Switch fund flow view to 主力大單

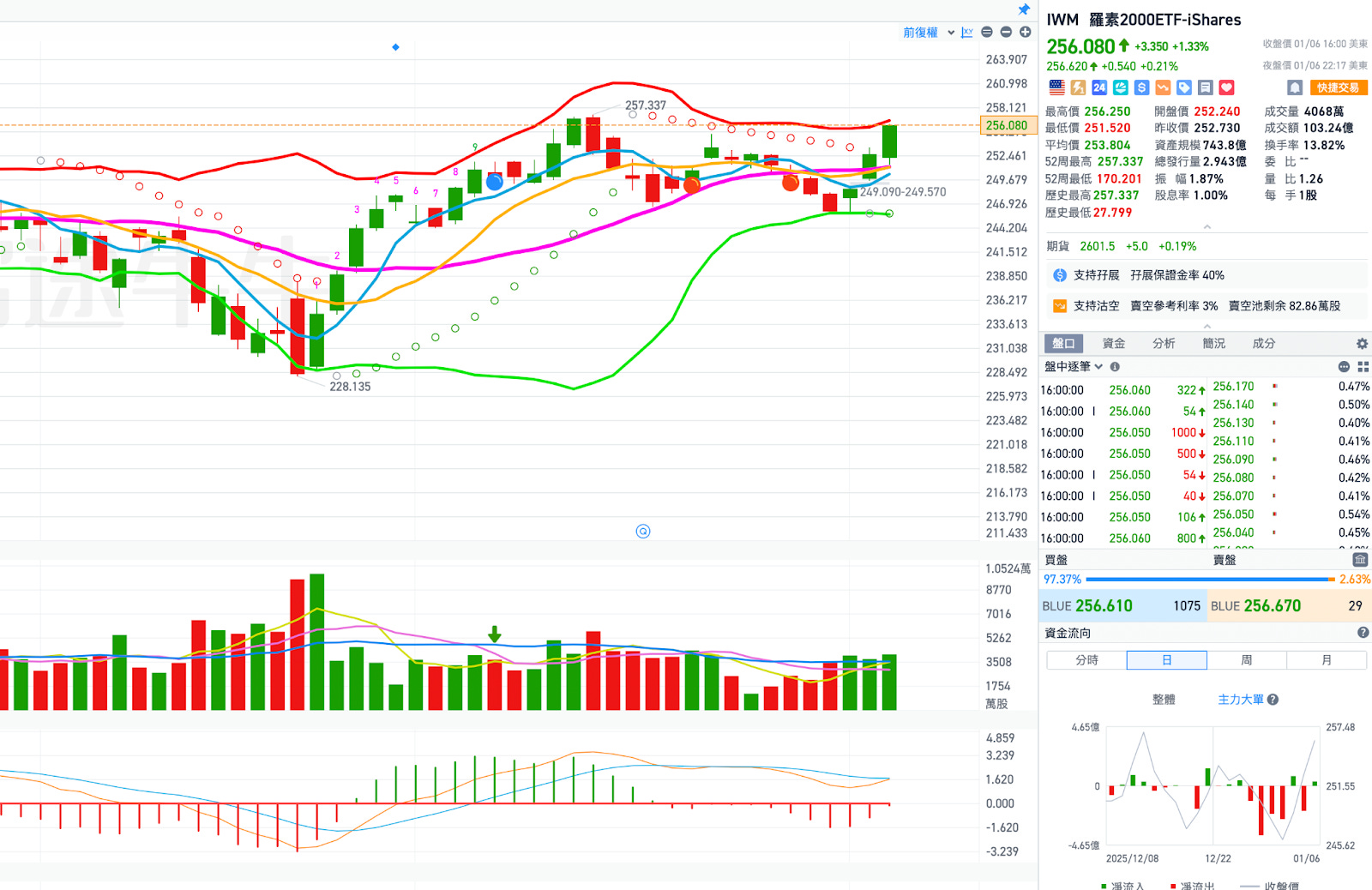[x=1241, y=700]
